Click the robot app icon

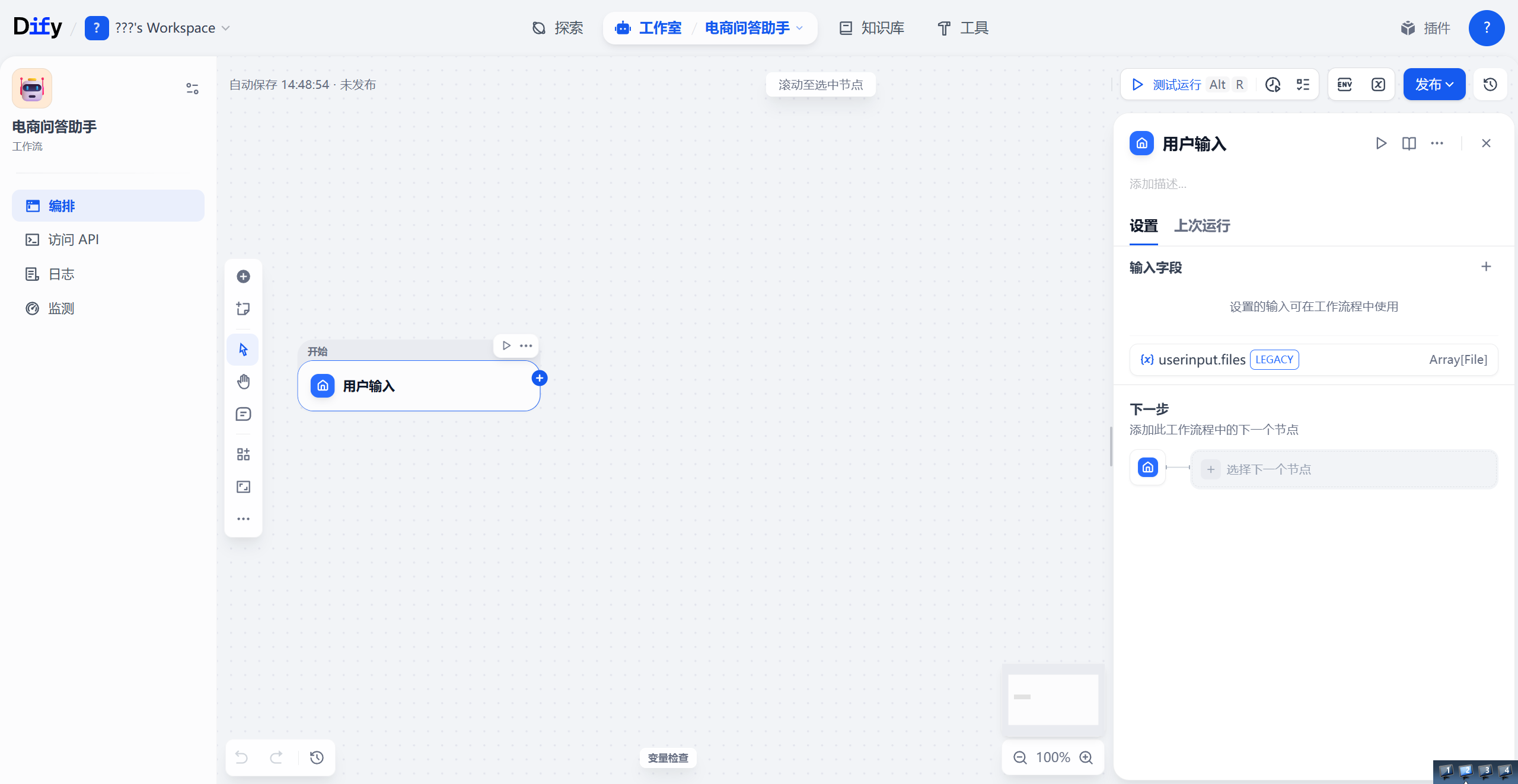(32, 88)
